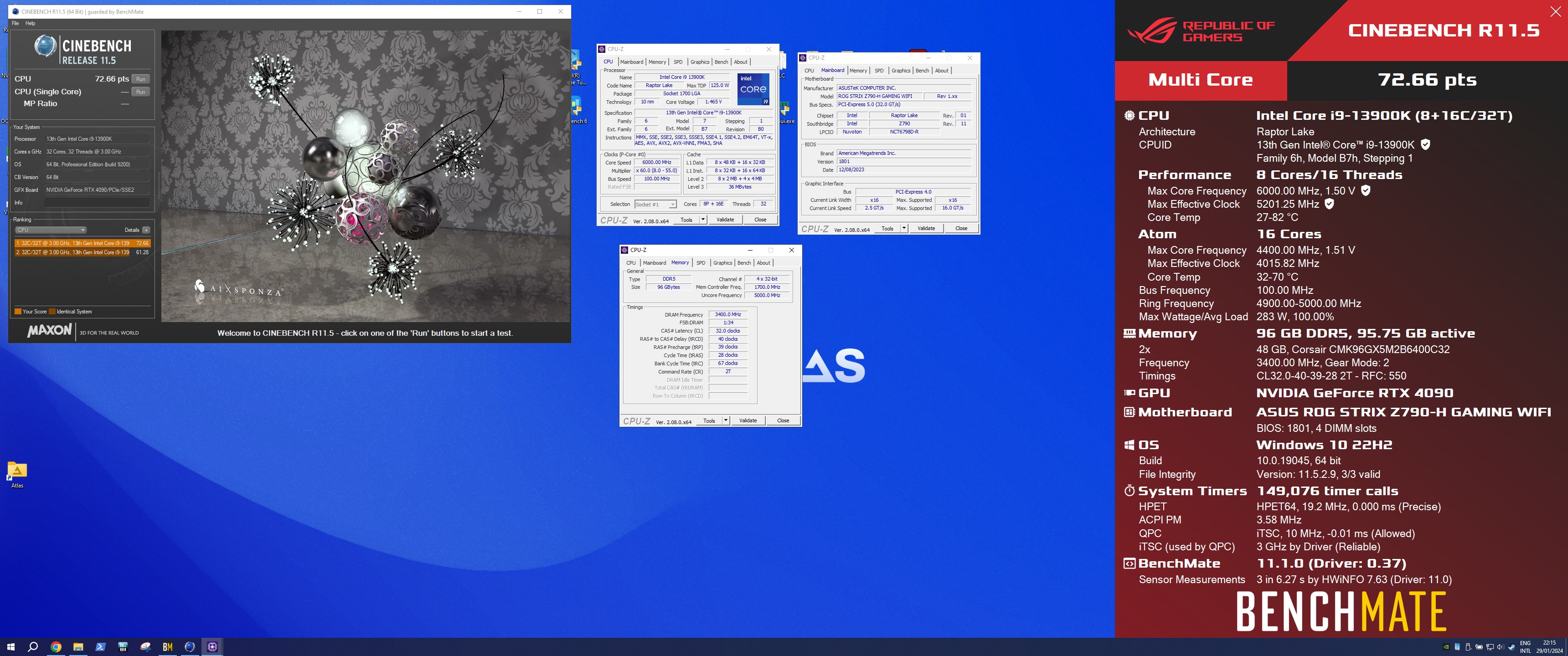Switch to CPU-Z via its taskbar icon

[212, 647]
